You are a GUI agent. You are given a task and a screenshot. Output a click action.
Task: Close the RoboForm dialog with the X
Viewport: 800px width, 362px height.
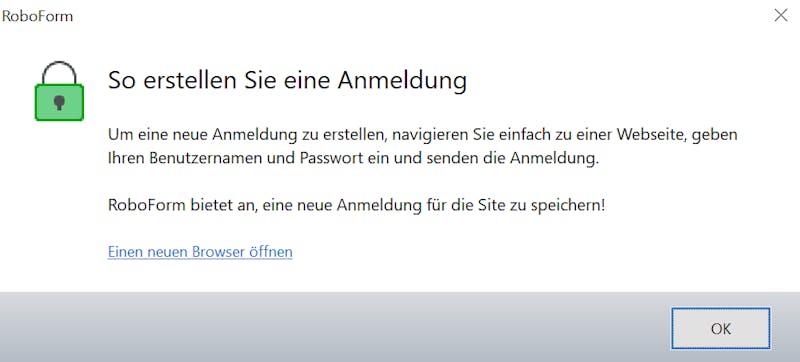coord(781,15)
